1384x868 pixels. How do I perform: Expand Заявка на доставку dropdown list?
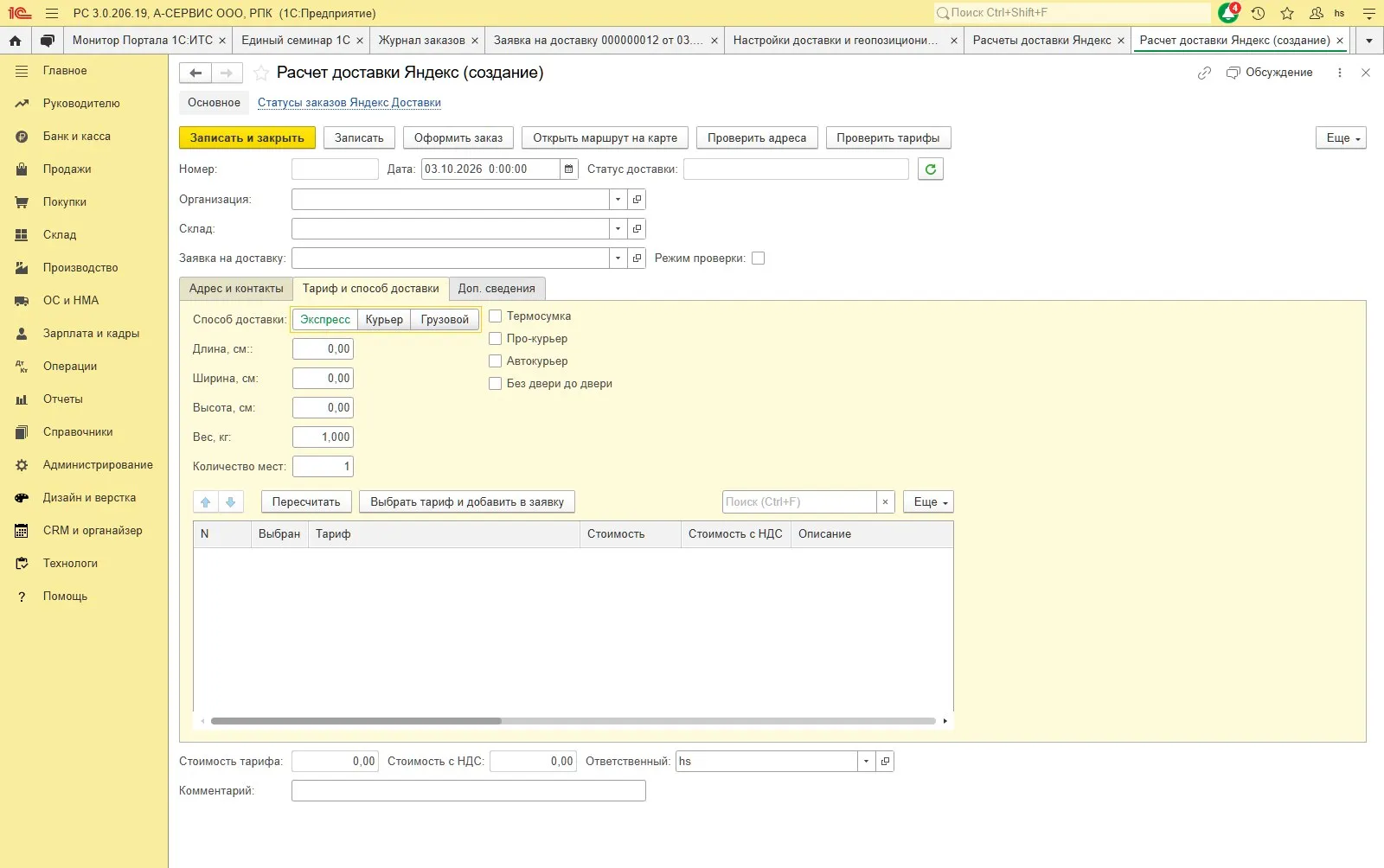[618, 258]
